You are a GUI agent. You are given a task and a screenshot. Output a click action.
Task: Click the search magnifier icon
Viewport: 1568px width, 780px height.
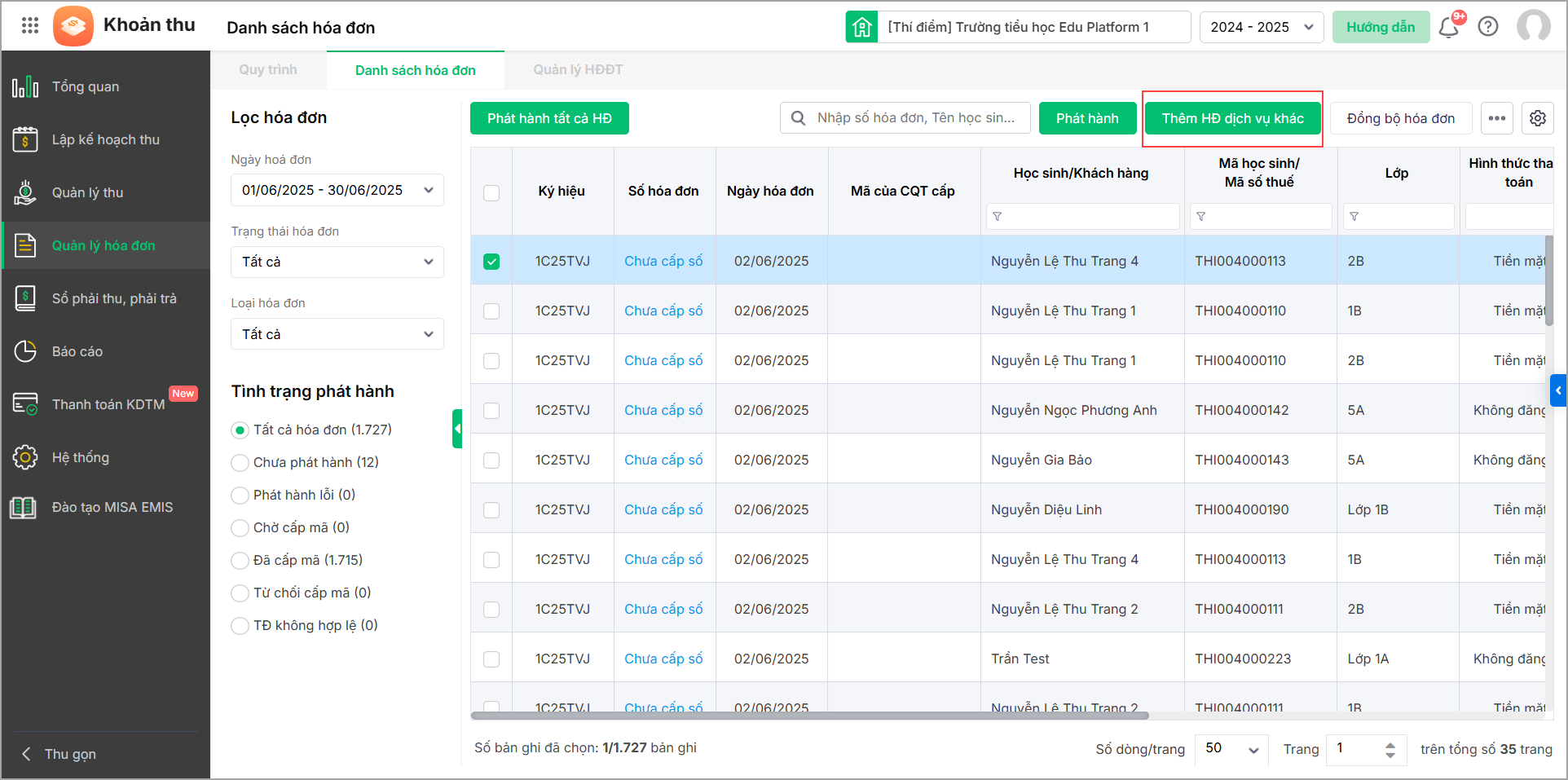click(x=799, y=118)
